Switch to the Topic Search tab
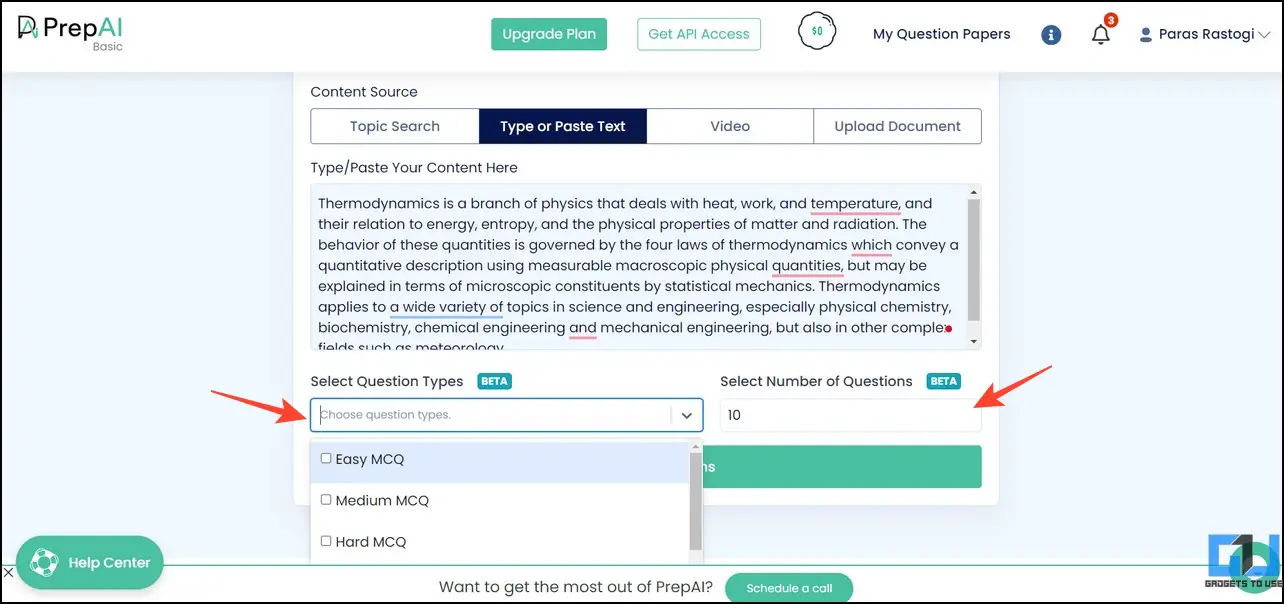The height and width of the screenshot is (604, 1284). pyautogui.click(x=395, y=126)
